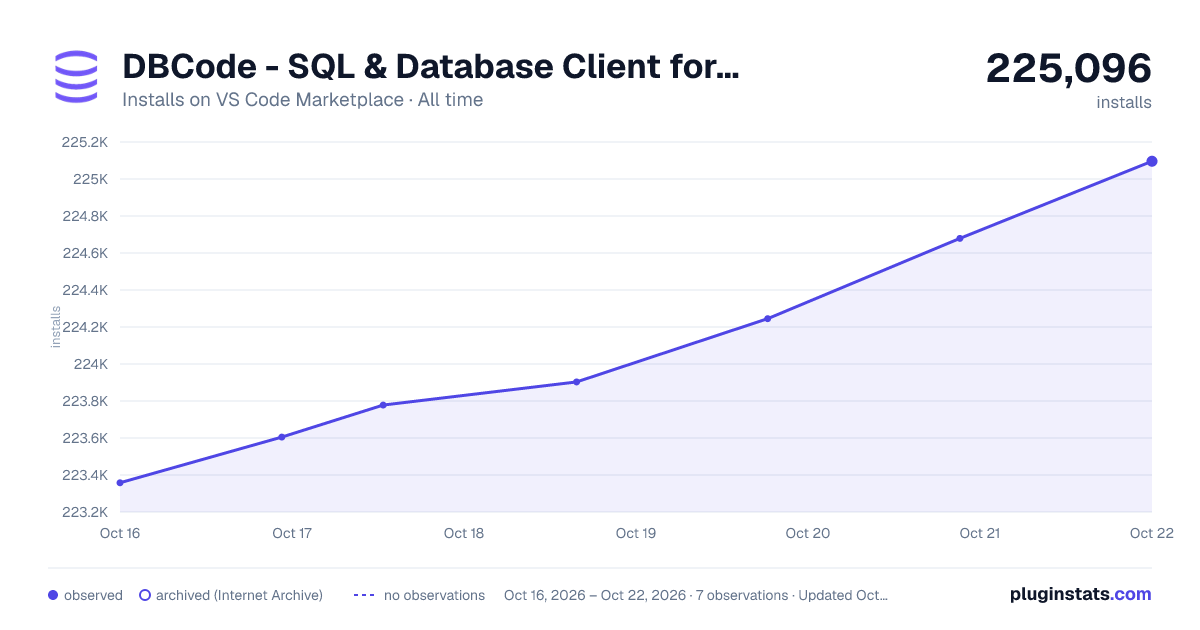Click the 223.2K y-axis label

coord(84,512)
